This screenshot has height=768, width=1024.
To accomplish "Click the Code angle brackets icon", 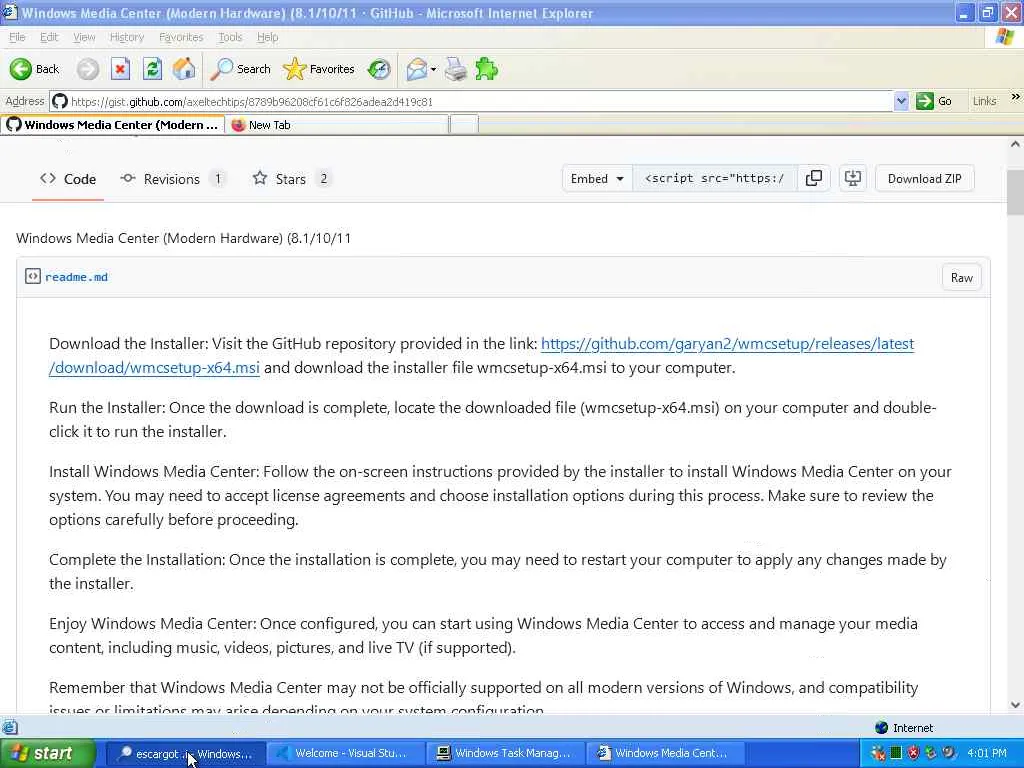I will point(48,178).
